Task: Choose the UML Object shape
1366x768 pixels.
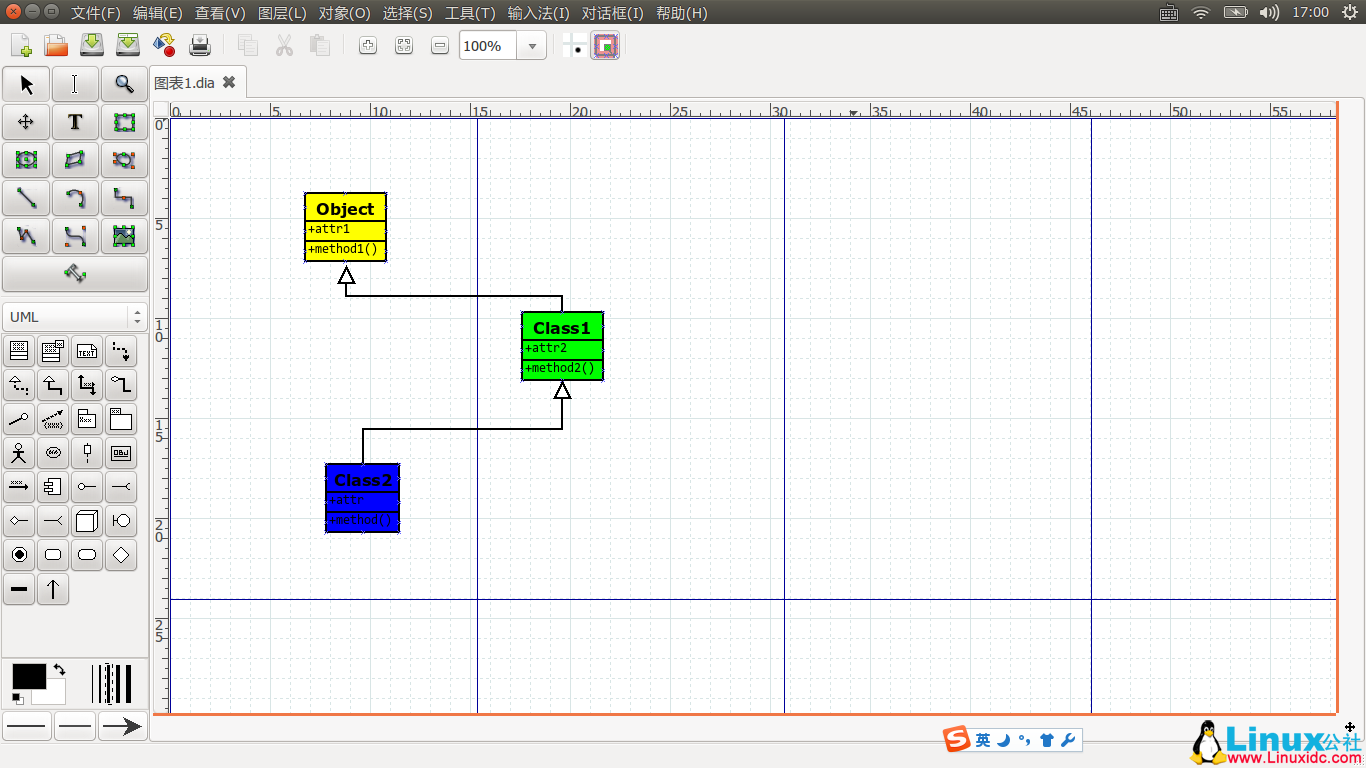Action: [x=121, y=453]
